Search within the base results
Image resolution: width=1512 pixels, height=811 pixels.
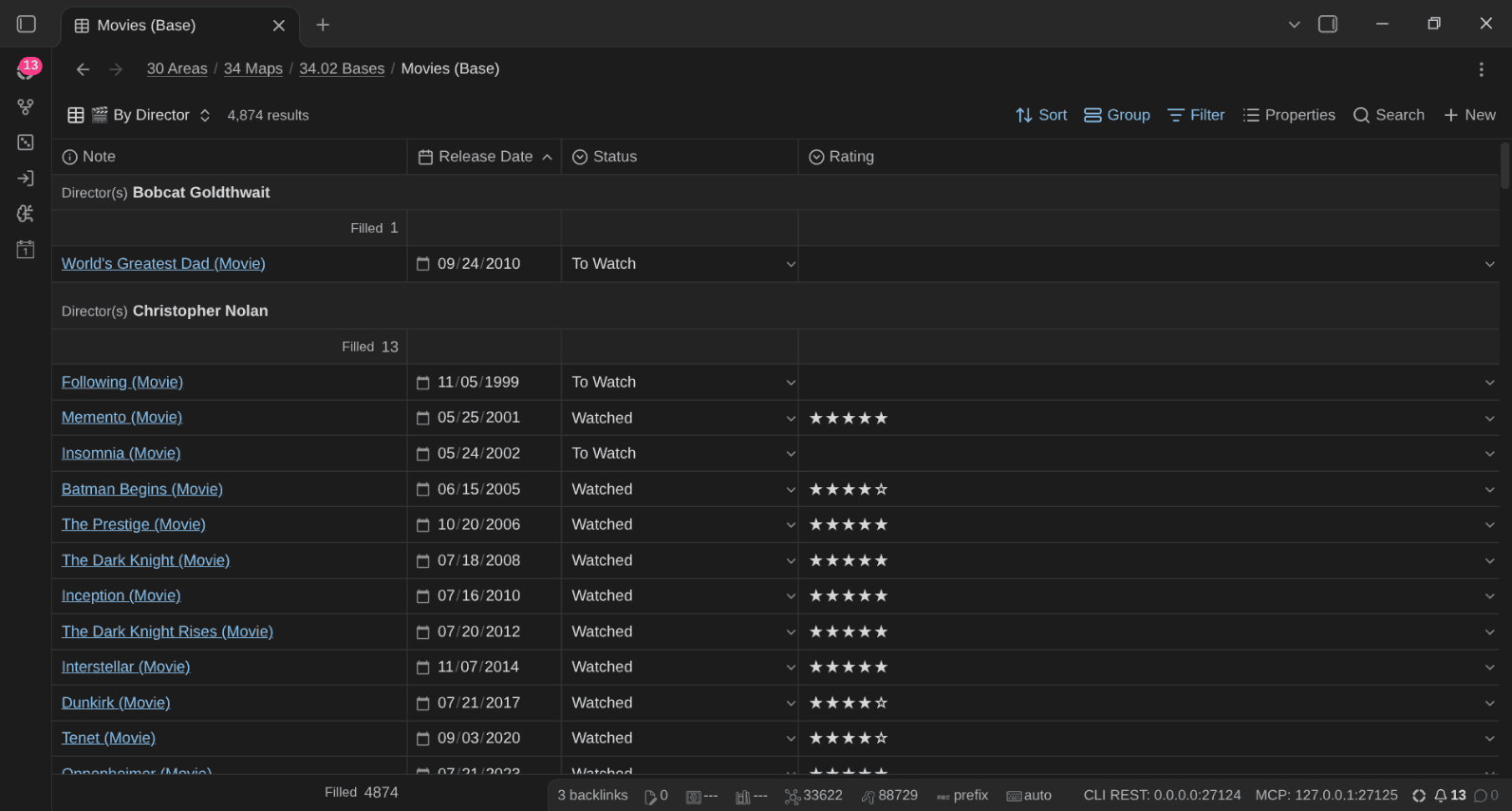point(1389,115)
